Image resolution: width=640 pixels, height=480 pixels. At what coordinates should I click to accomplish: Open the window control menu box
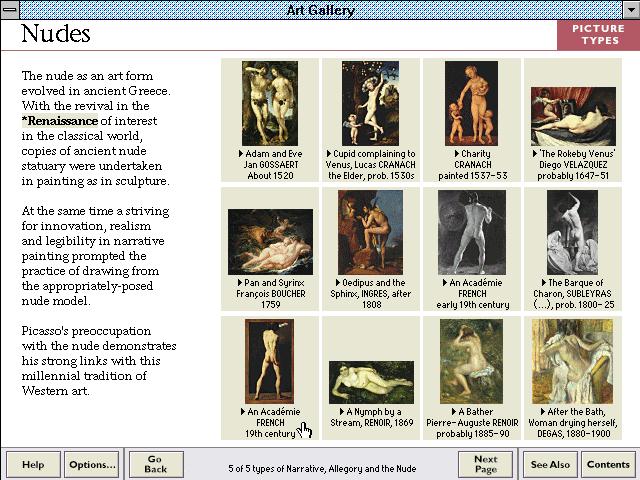(x=9, y=9)
